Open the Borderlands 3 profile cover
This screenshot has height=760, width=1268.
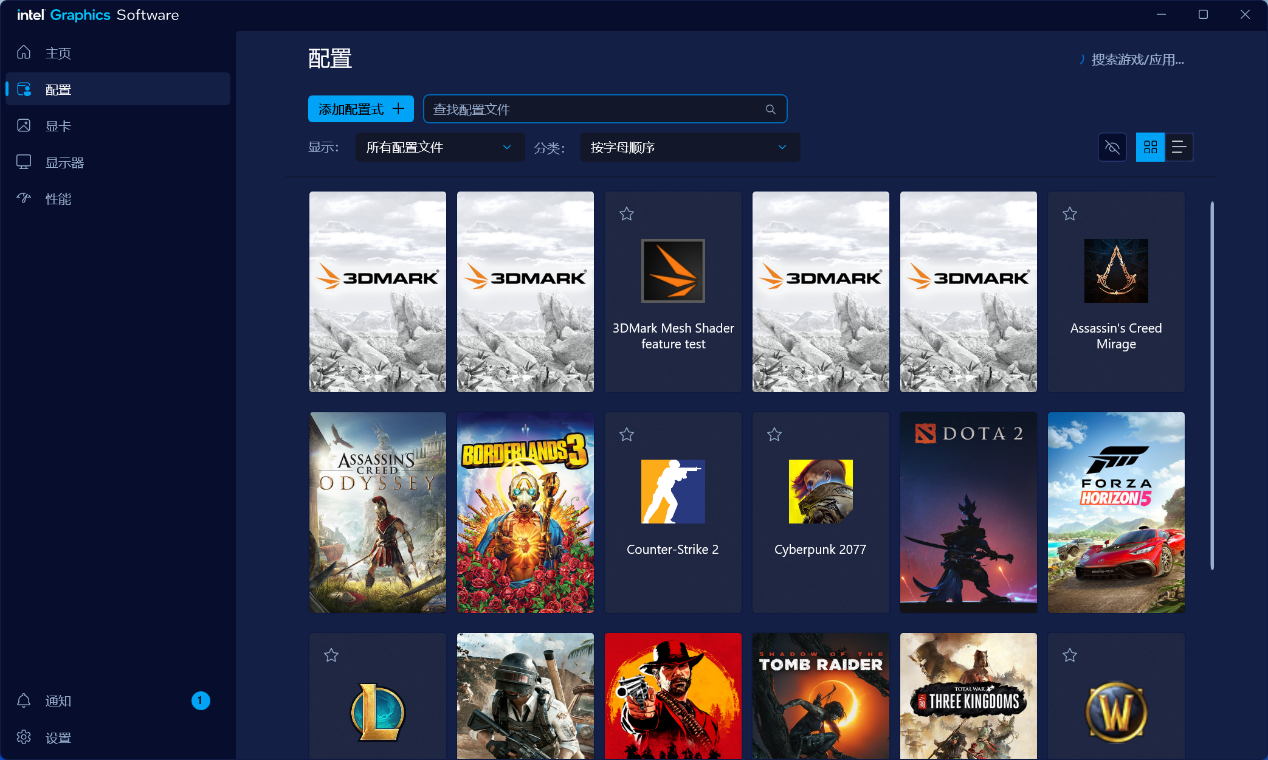[x=525, y=513]
